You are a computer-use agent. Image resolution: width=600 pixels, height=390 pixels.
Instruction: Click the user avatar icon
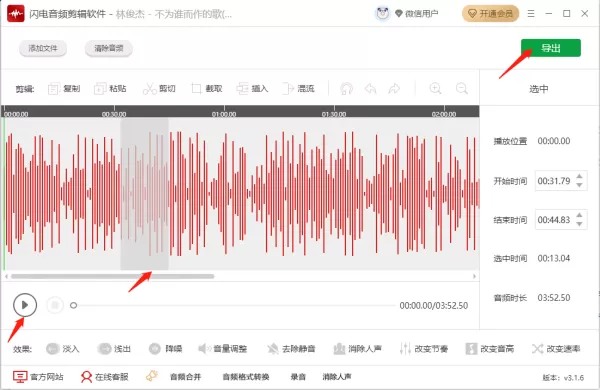382,13
